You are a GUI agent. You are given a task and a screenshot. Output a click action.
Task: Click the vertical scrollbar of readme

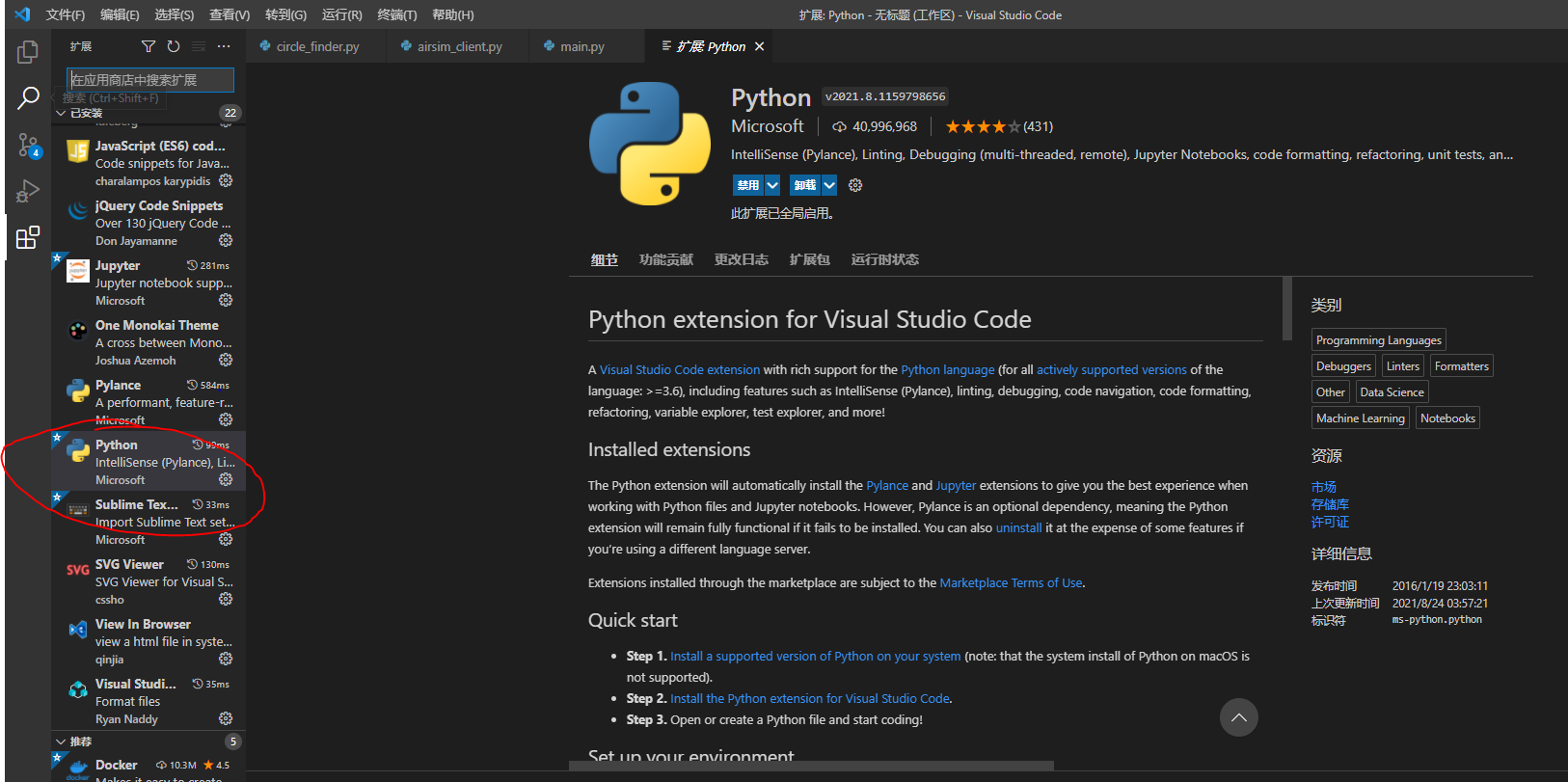(x=1287, y=309)
